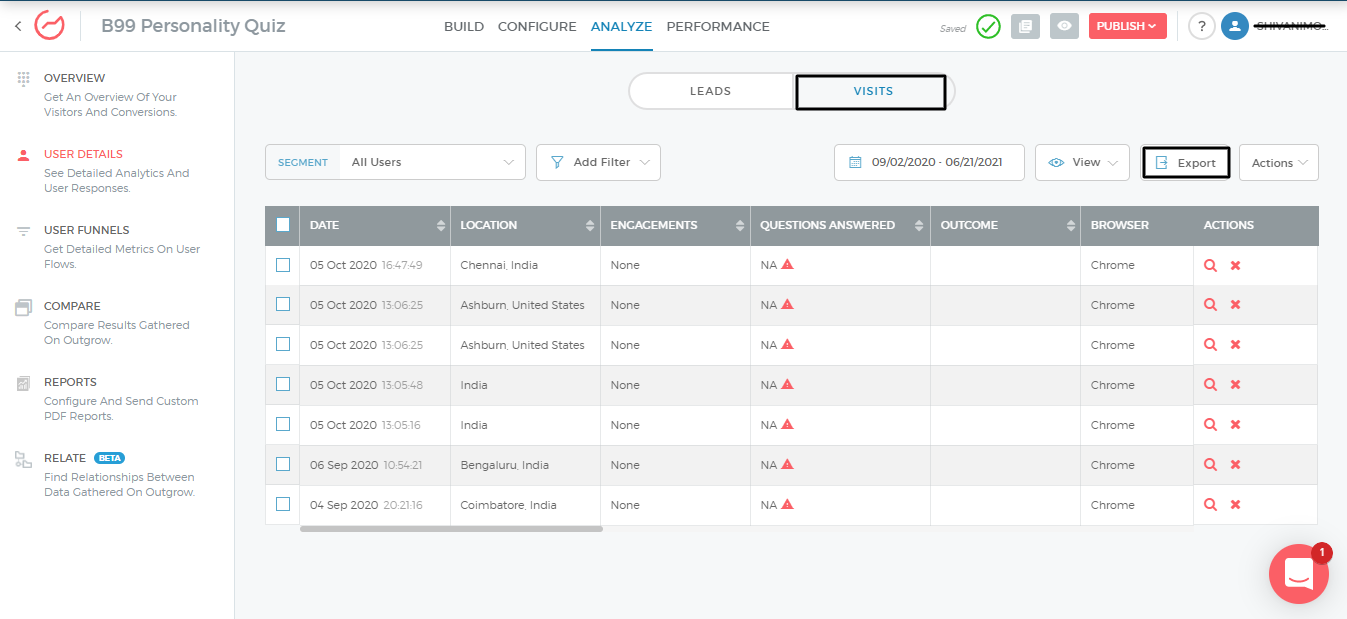Screen dimensions: 1347x619
Task: Delete the Coimbatore, India visit row
Action: click(x=1235, y=505)
